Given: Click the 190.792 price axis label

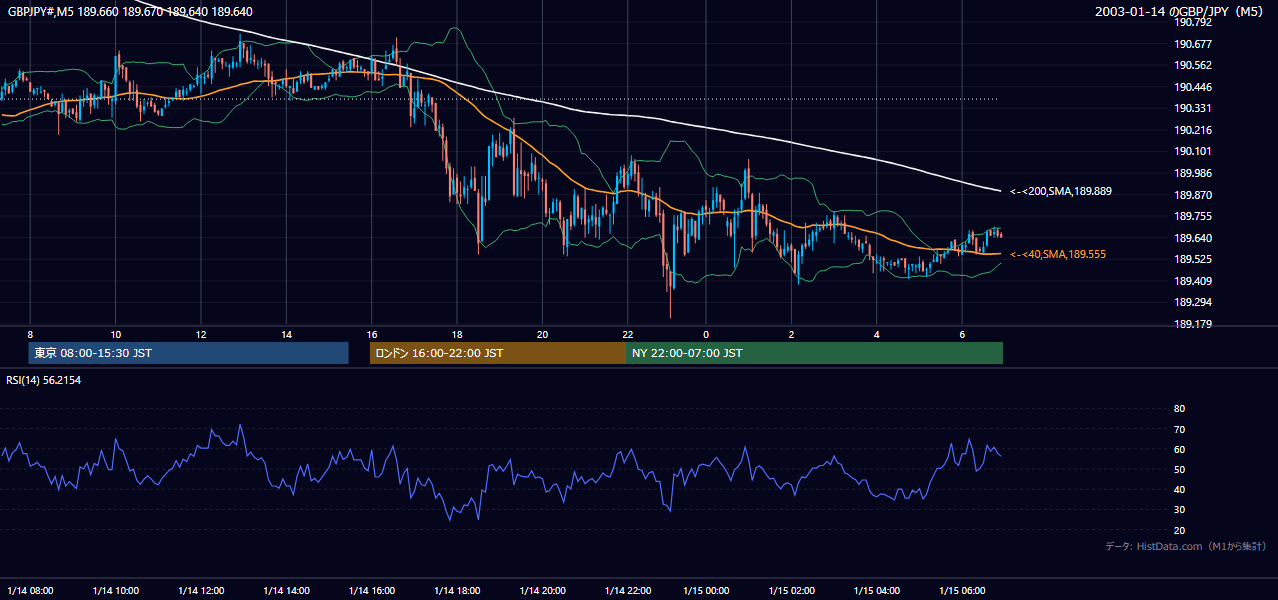Looking at the screenshot, I should 1192,22.
